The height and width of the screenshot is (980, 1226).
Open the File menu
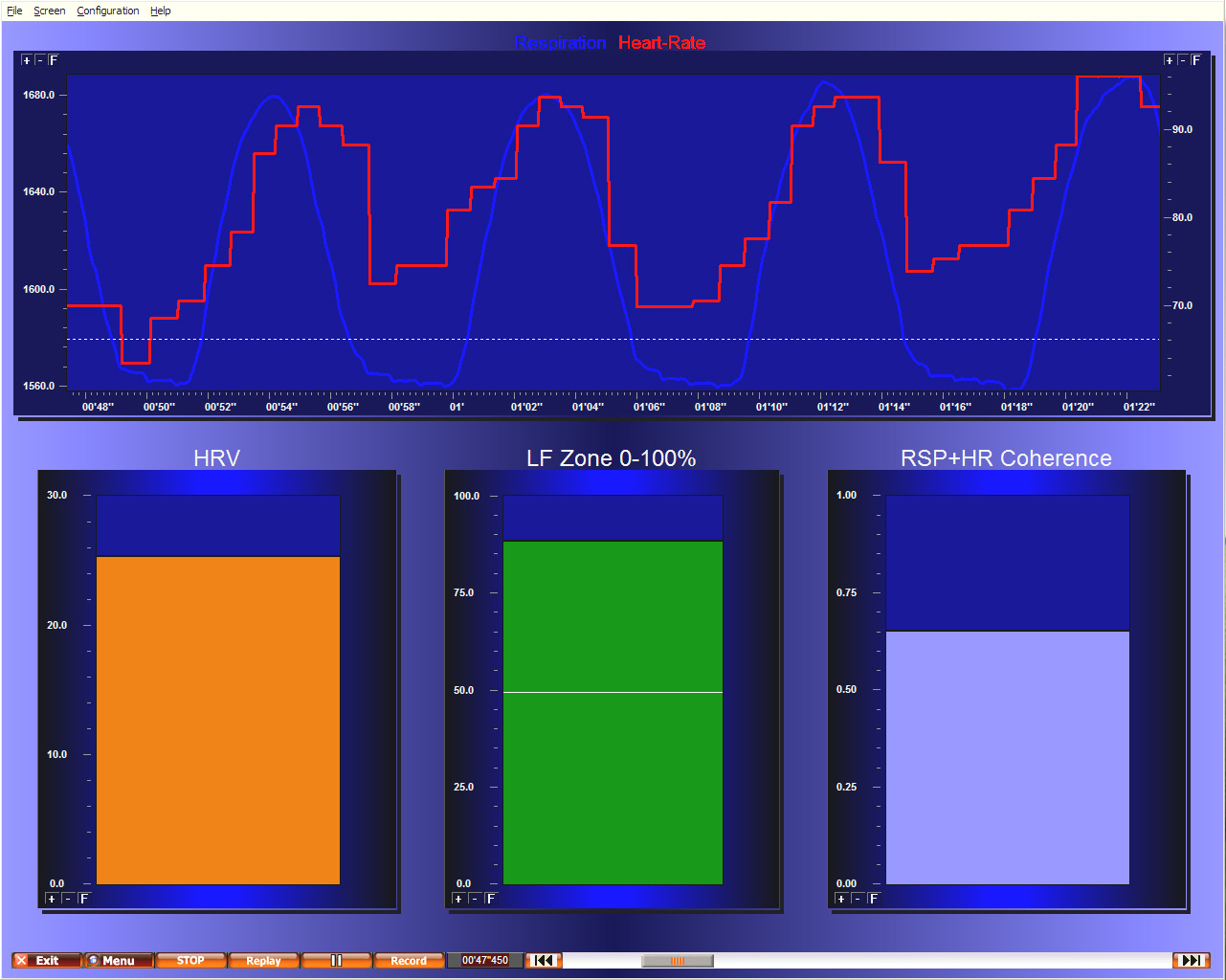tap(14, 11)
